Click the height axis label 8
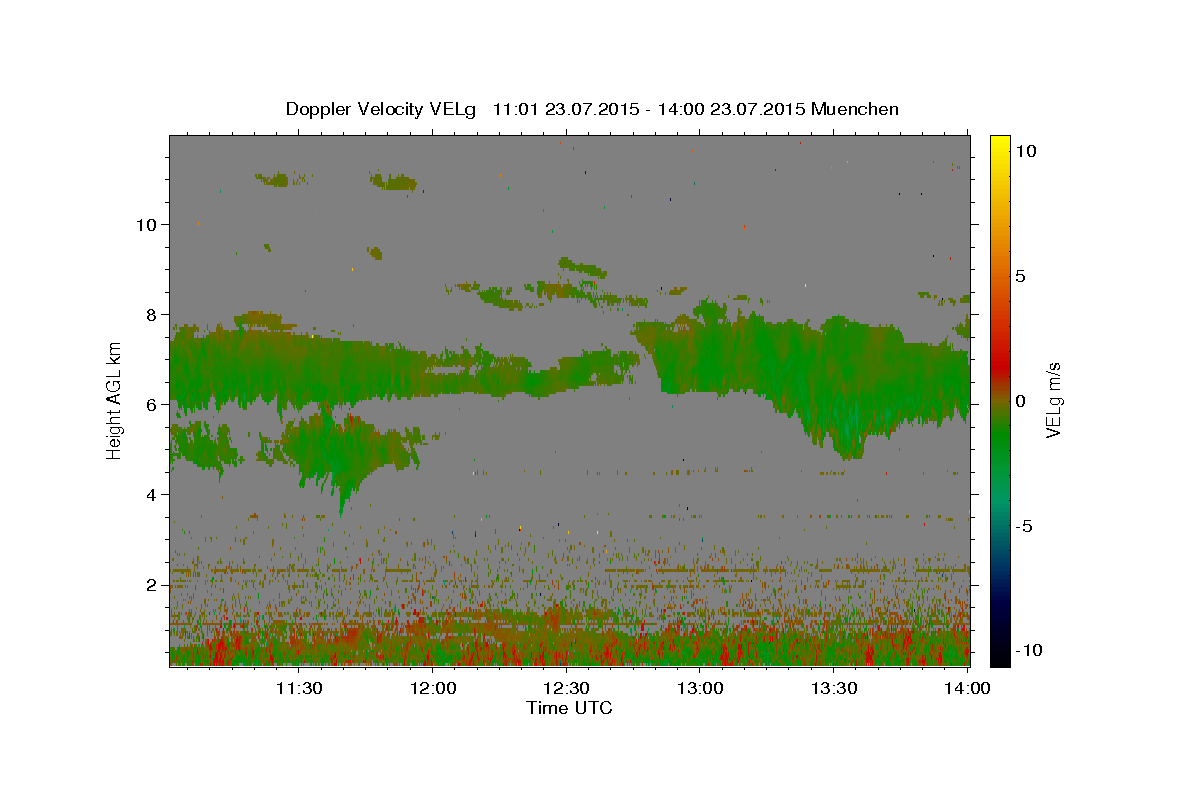The height and width of the screenshot is (800, 1200). point(150,315)
